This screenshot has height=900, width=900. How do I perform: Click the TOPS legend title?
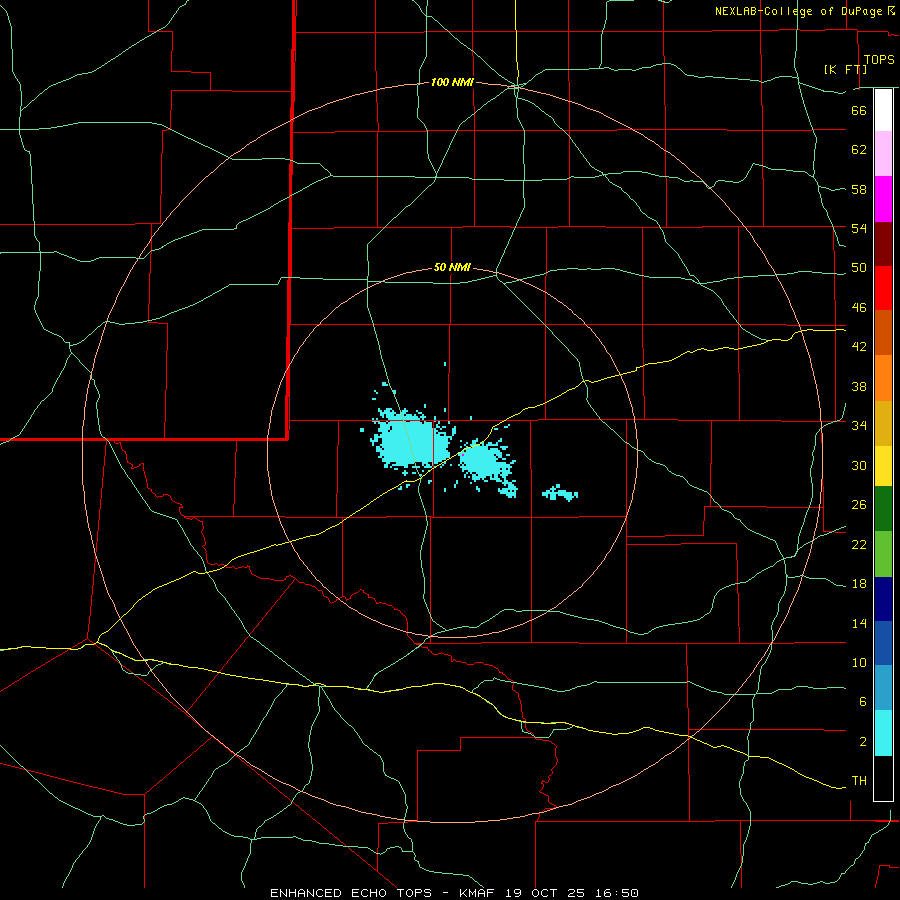(879, 60)
